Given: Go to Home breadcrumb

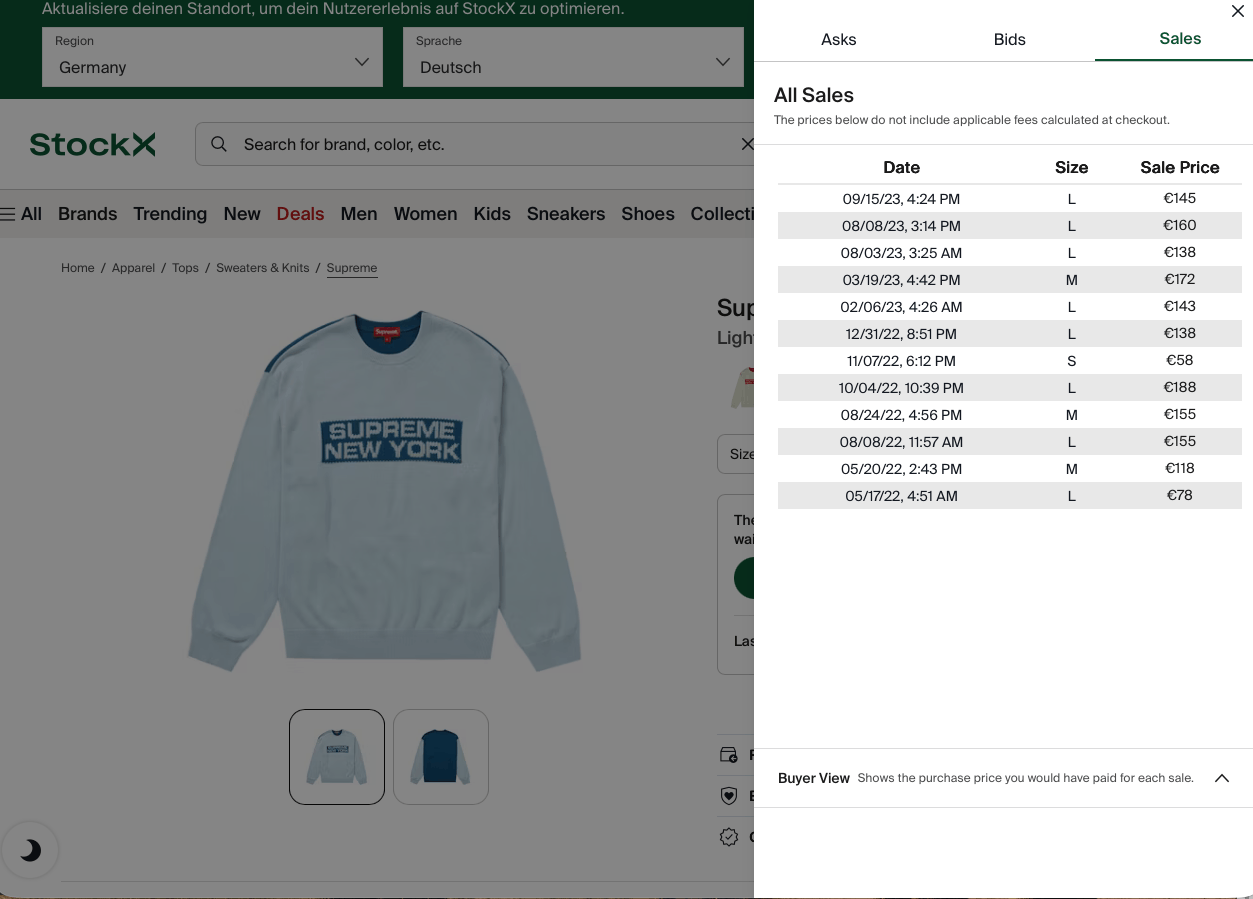Looking at the screenshot, I should click(x=77, y=268).
